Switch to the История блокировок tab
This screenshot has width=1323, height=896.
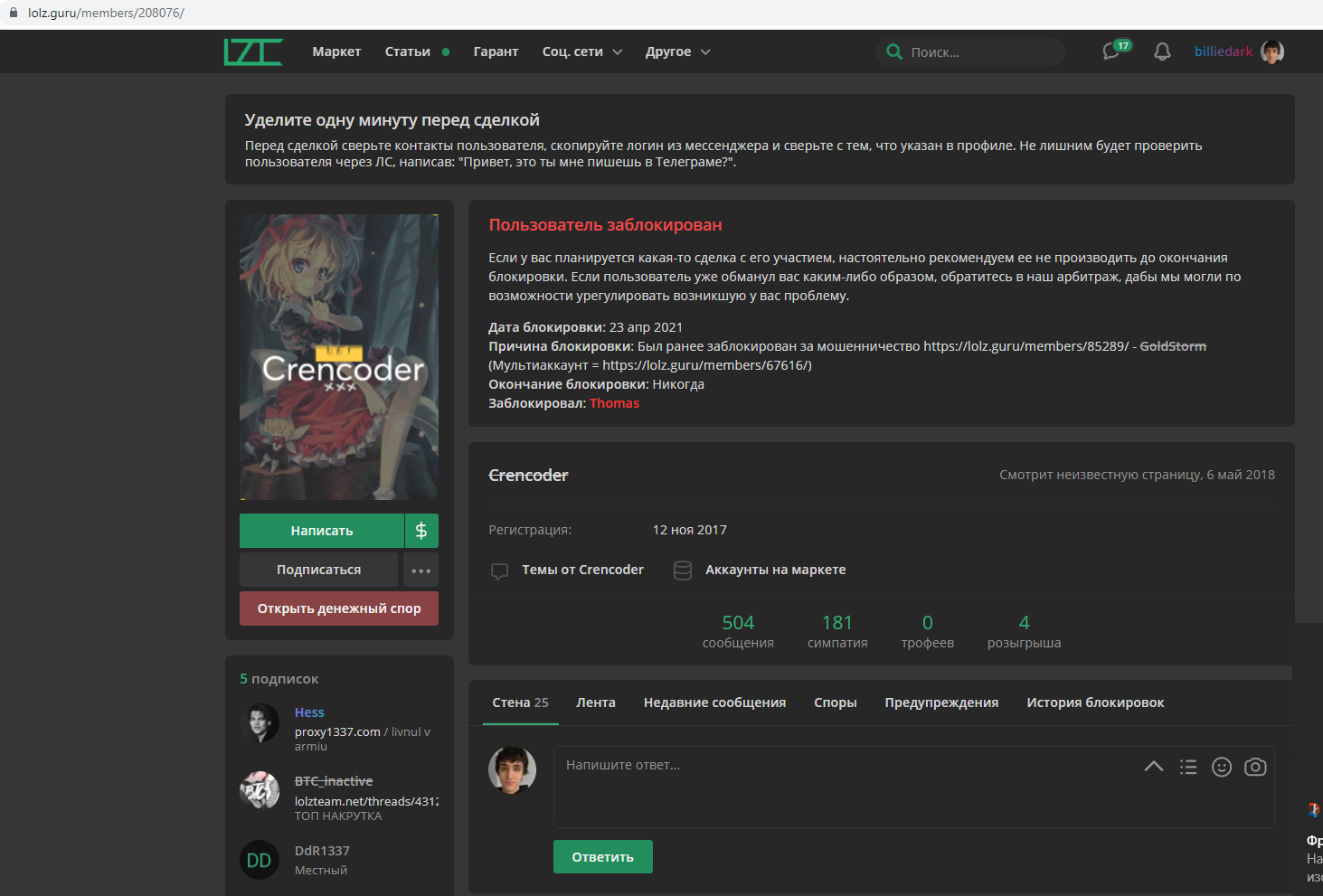(x=1095, y=703)
